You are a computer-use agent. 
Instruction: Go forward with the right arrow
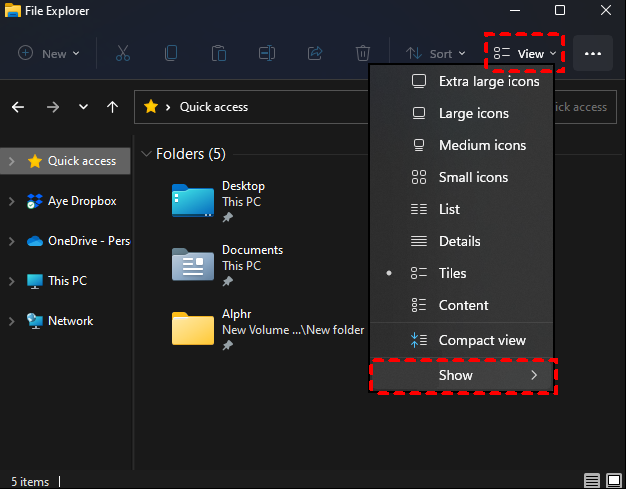(x=53, y=107)
